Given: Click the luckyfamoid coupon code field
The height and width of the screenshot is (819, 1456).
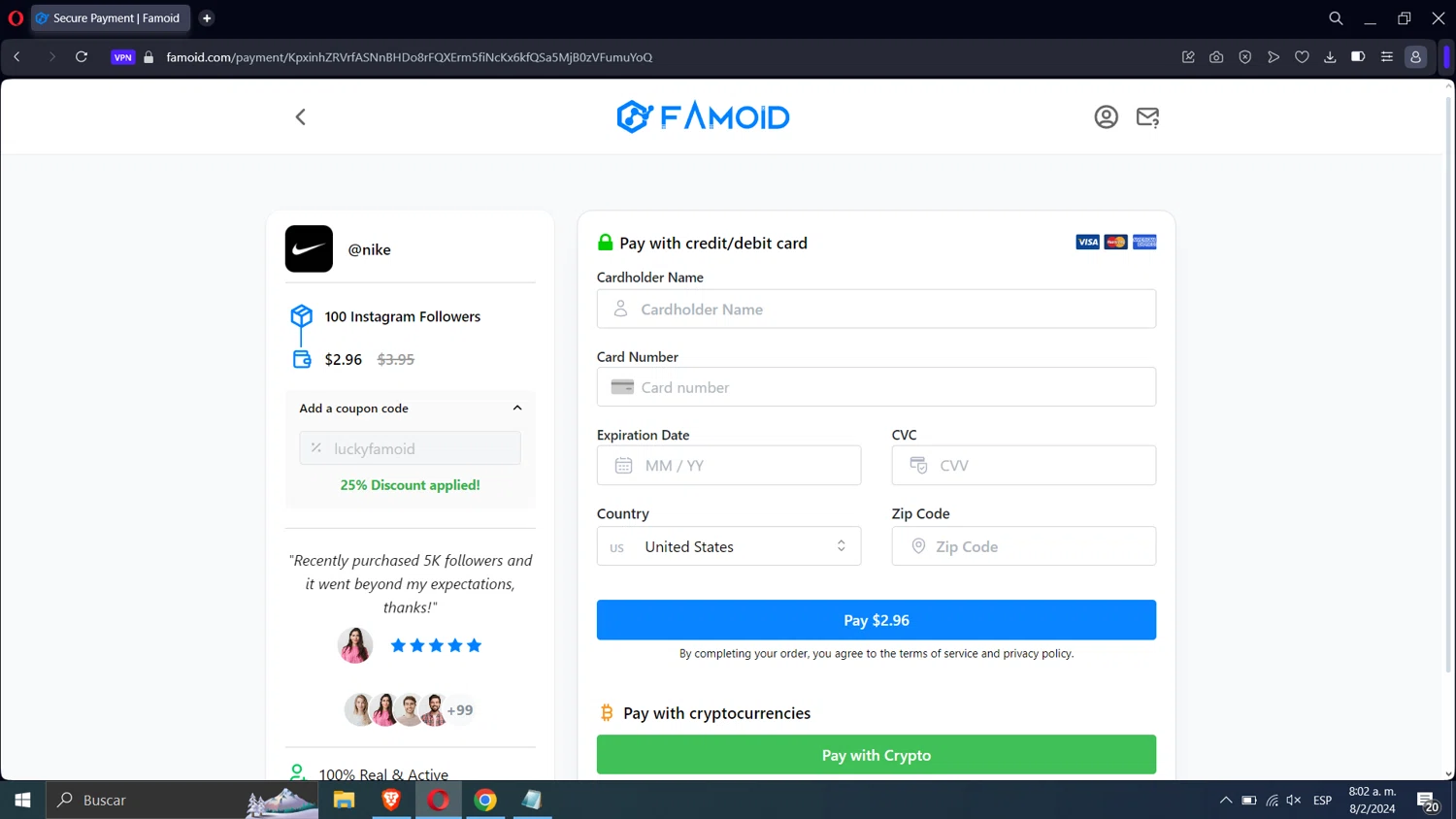Looking at the screenshot, I should tap(410, 448).
